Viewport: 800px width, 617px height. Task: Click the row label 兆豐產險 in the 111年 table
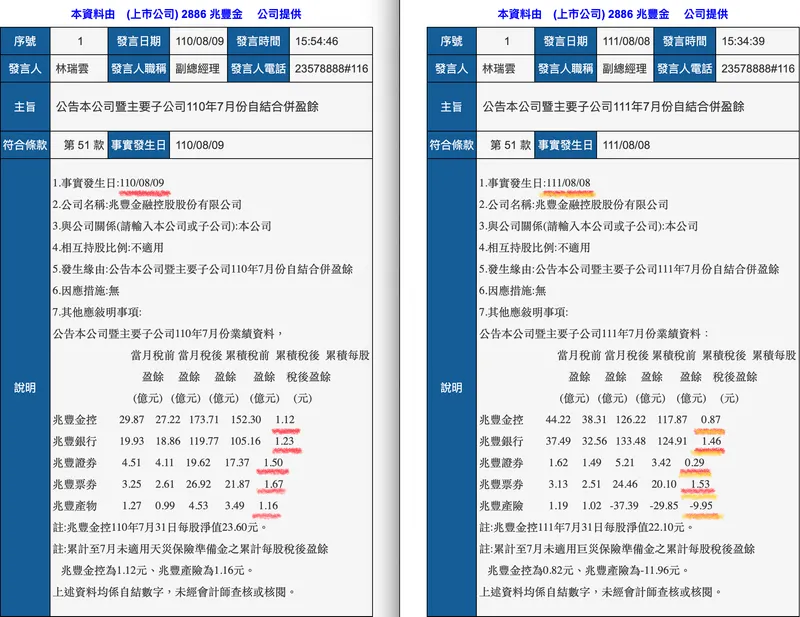501,506
